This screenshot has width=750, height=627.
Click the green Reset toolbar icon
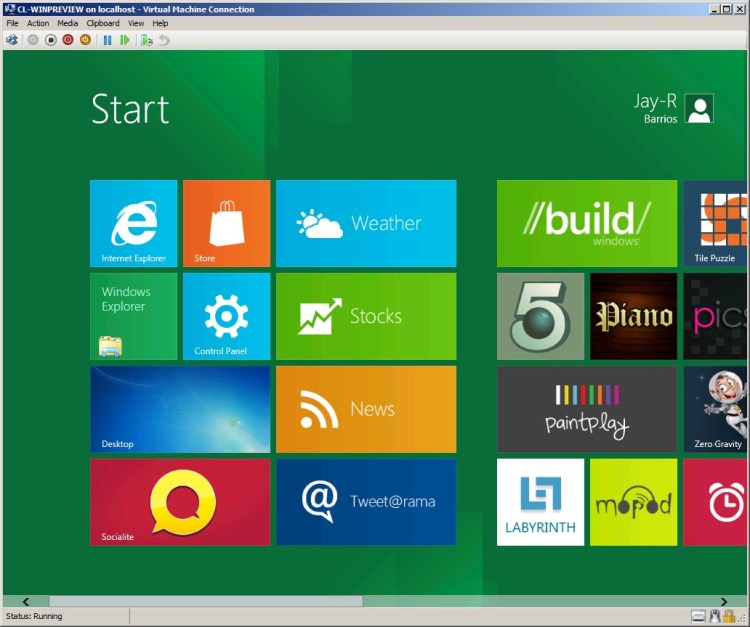[125, 40]
